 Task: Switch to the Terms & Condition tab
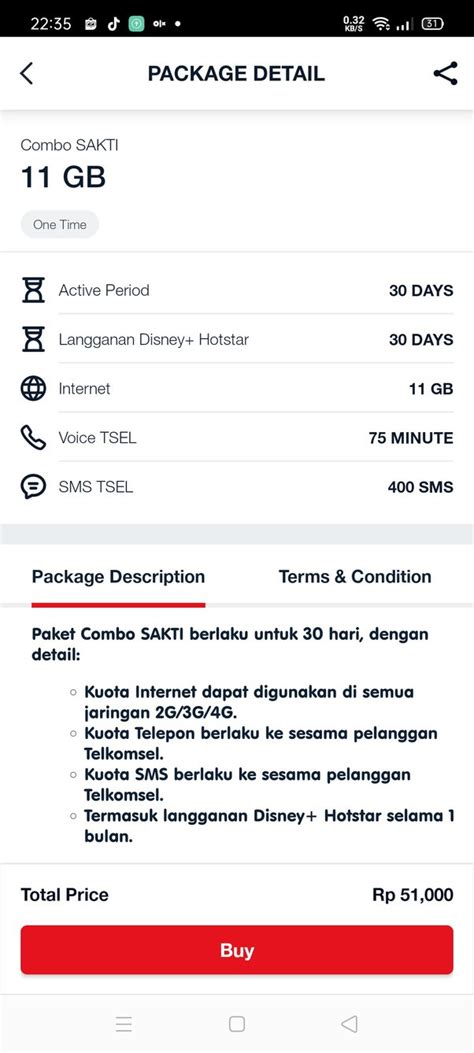tap(355, 577)
